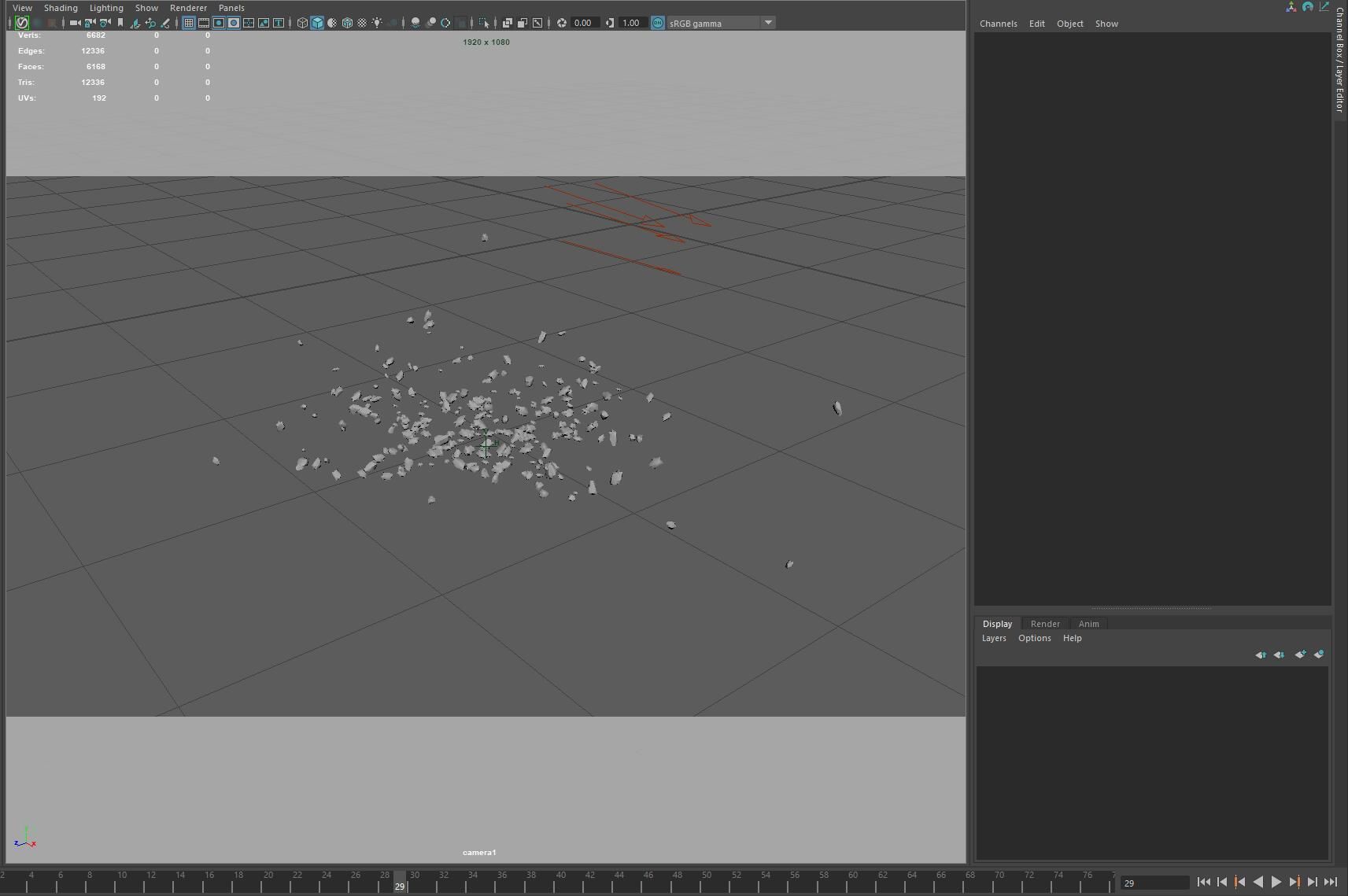Jump to the next keyframe
Screen dimensions: 1348x896
pos(1294,883)
